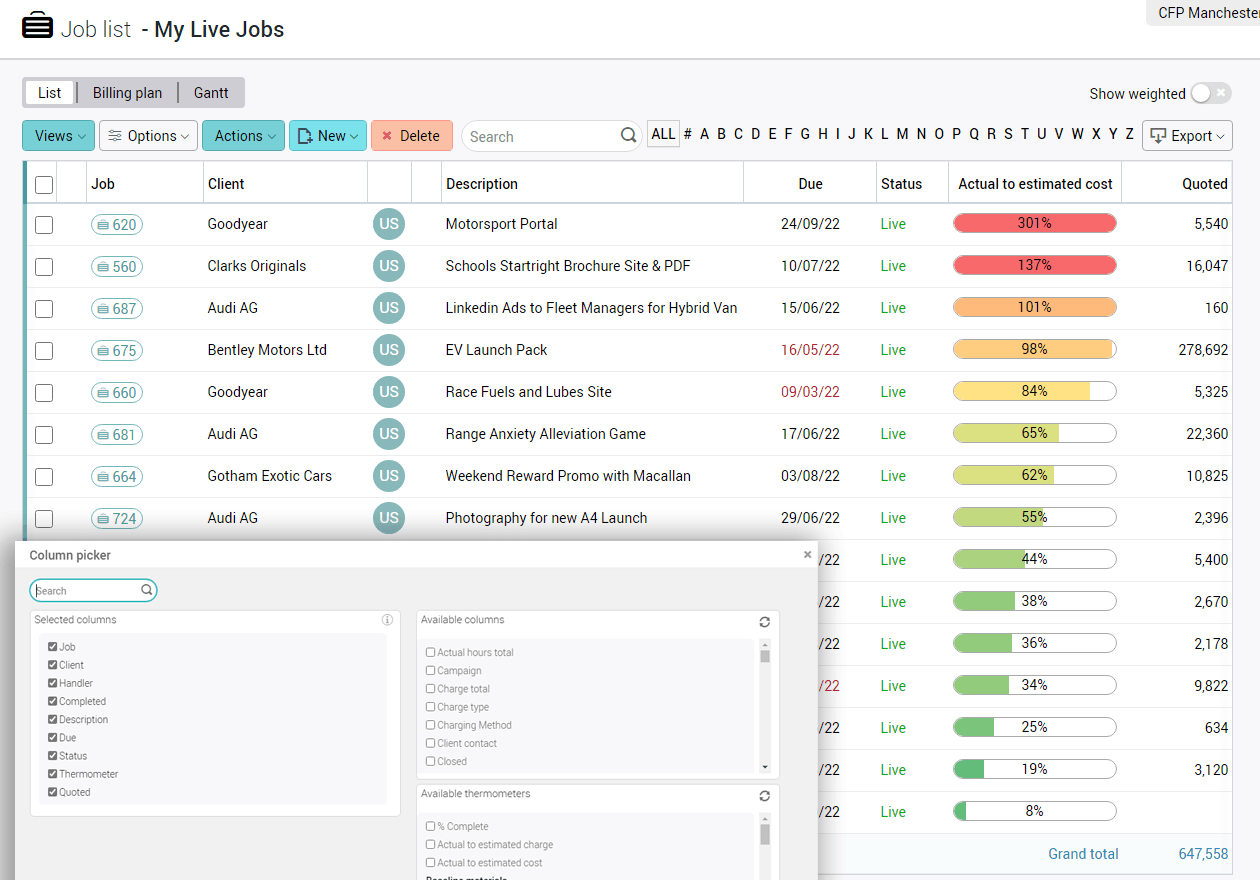Click the grand total value 647,558

1204,854
